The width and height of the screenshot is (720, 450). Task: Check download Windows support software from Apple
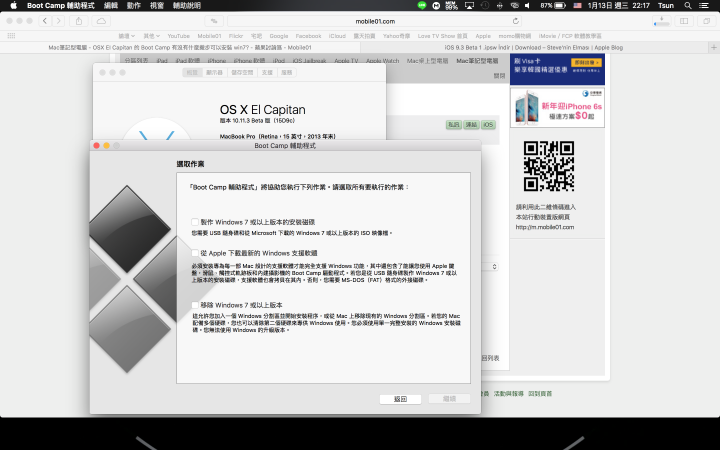tap(195, 253)
